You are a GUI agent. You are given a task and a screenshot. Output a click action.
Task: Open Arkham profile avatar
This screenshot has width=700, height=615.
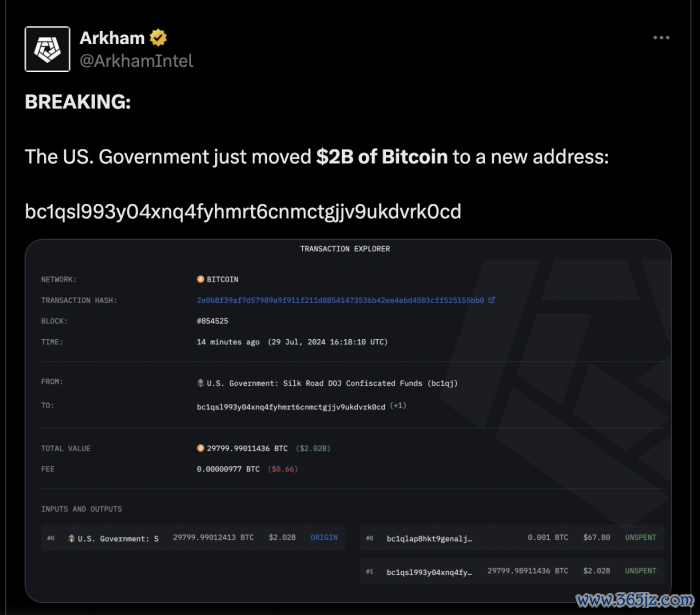[x=47, y=49]
